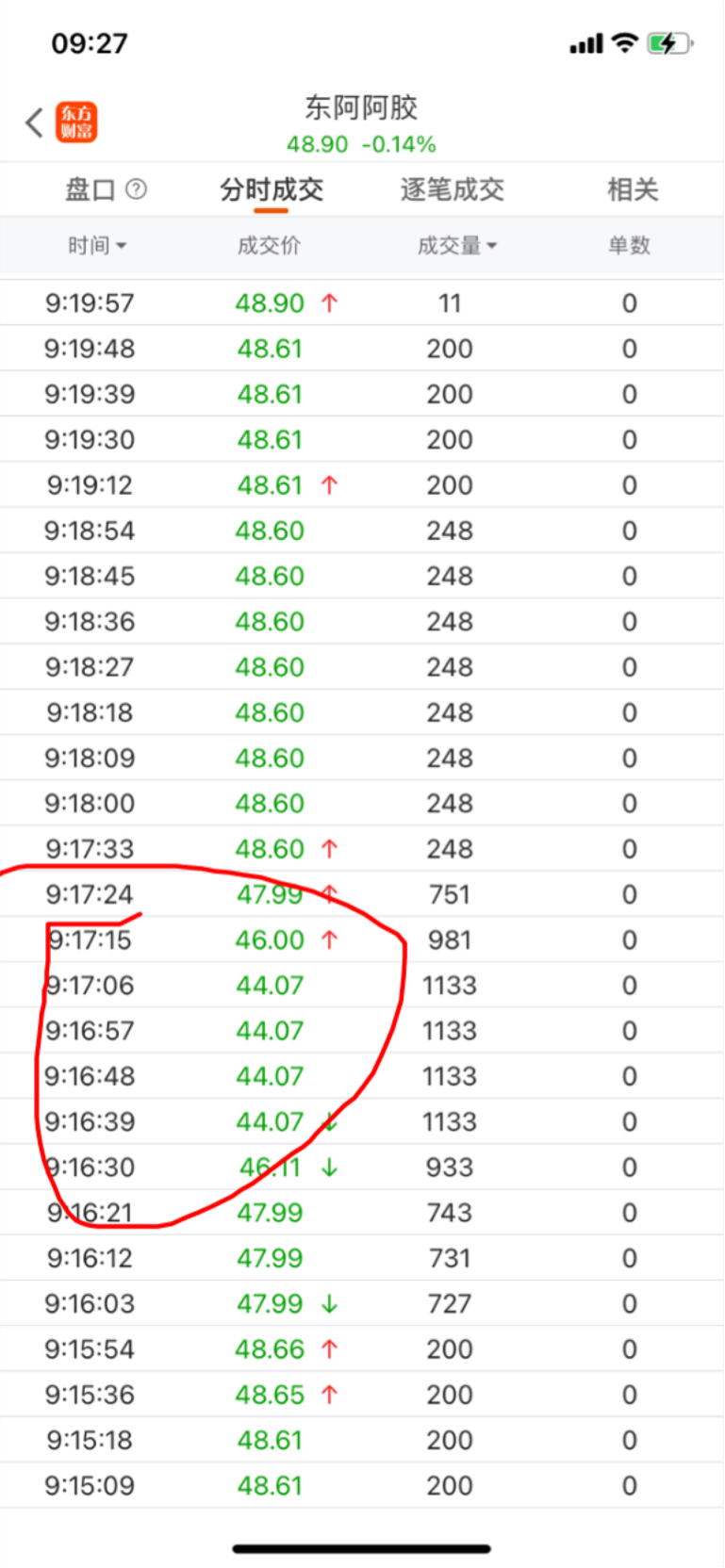Tap the green down arrow in 9:16:03 row
The width and height of the screenshot is (725, 1568).
pyautogui.click(x=329, y=1304)
